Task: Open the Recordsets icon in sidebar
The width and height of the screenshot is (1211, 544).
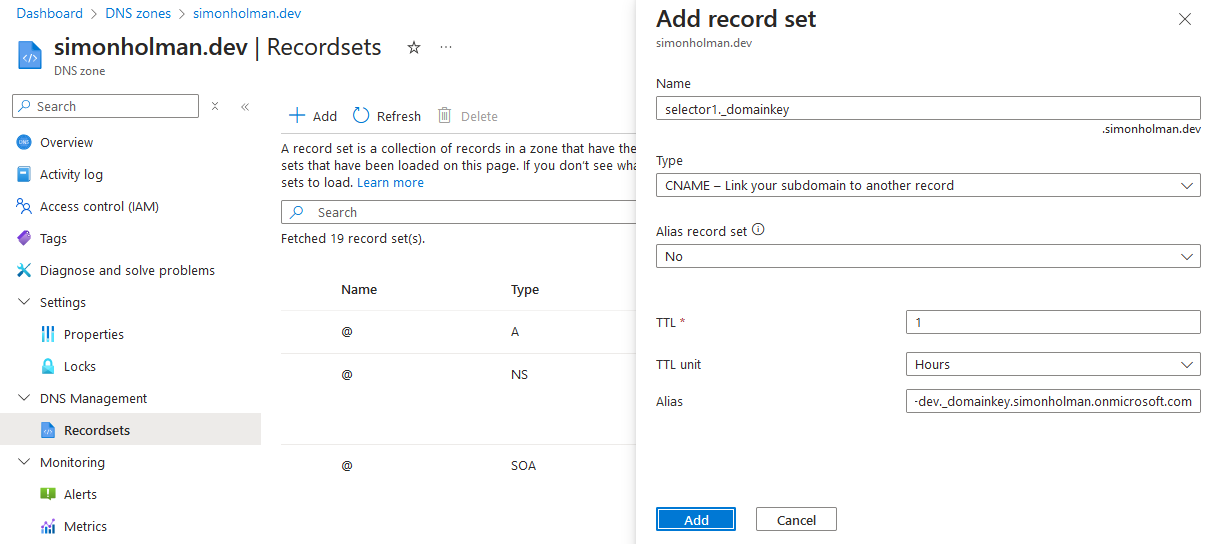Action: 48,430
